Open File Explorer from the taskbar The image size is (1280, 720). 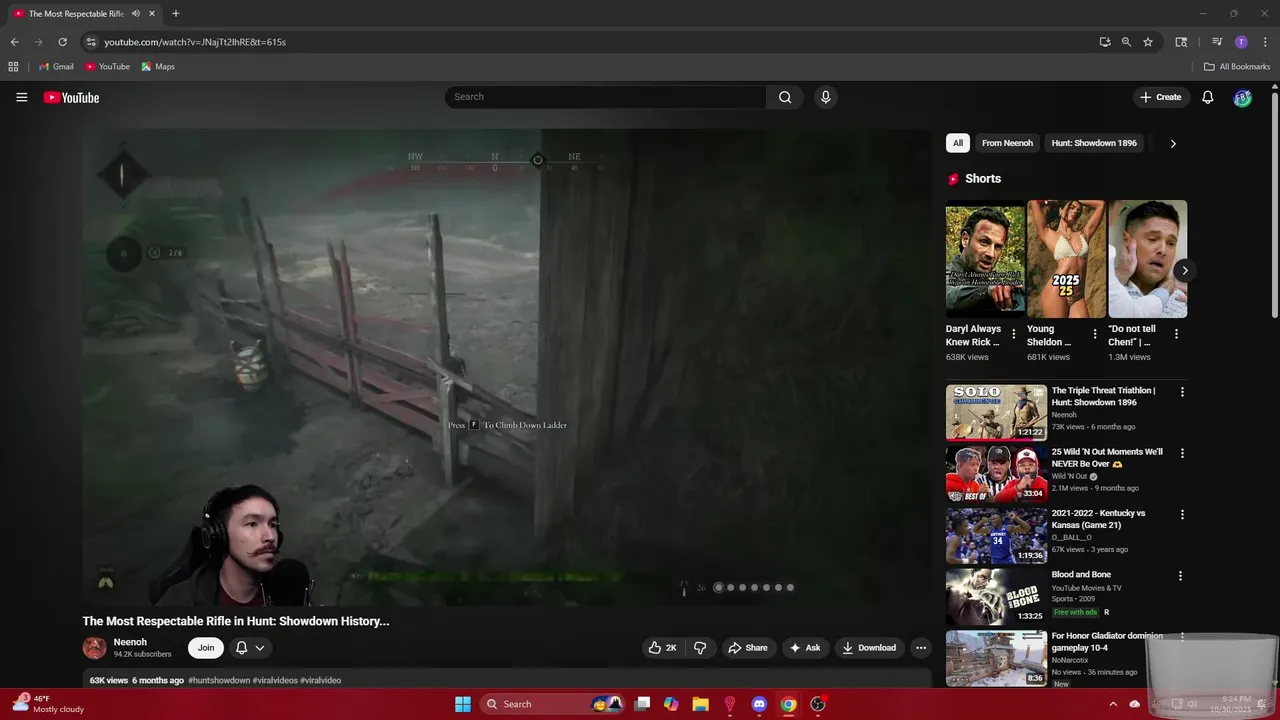(x=700, y=704)
